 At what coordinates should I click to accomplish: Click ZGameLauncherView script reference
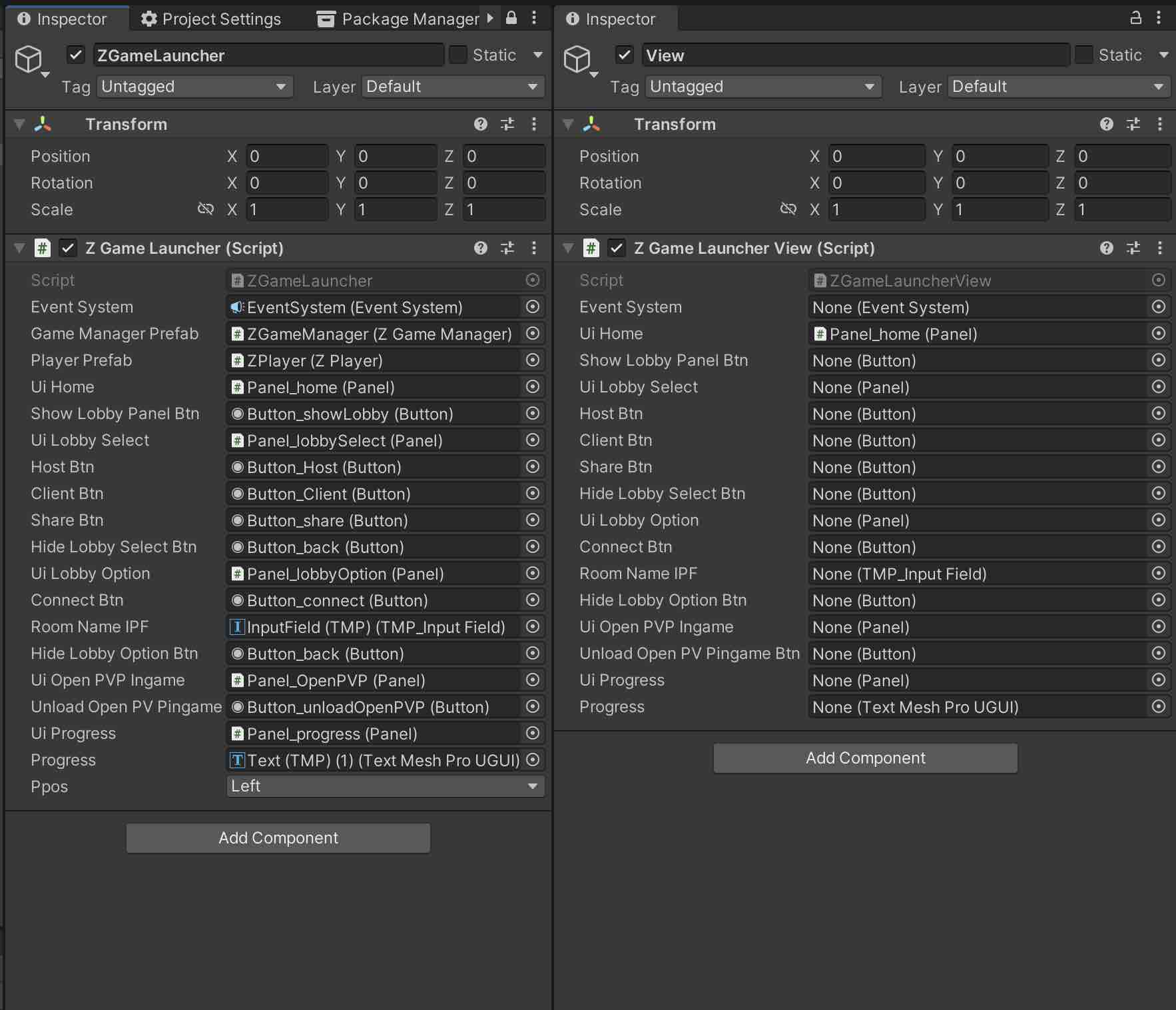(979, 280)
